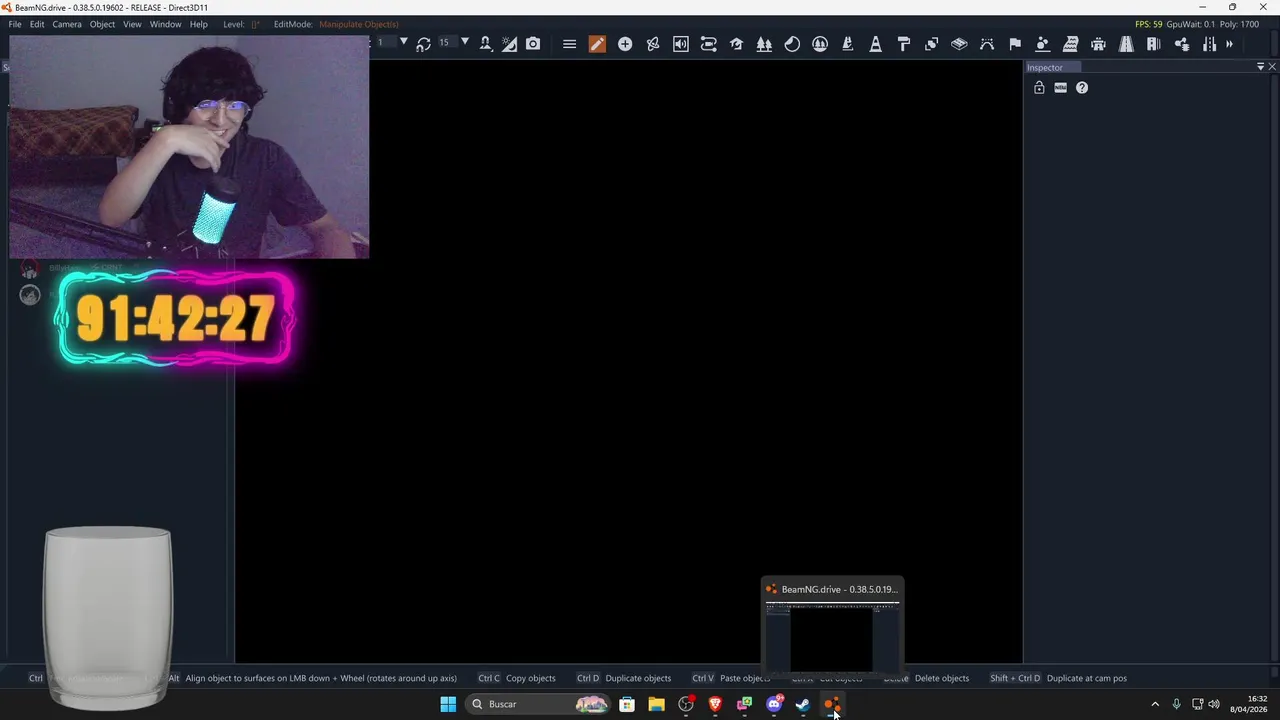The width and height of the screenshot is (1280, 720).
Task: Select the paint roller tool icon
Action: click(904, 44)
